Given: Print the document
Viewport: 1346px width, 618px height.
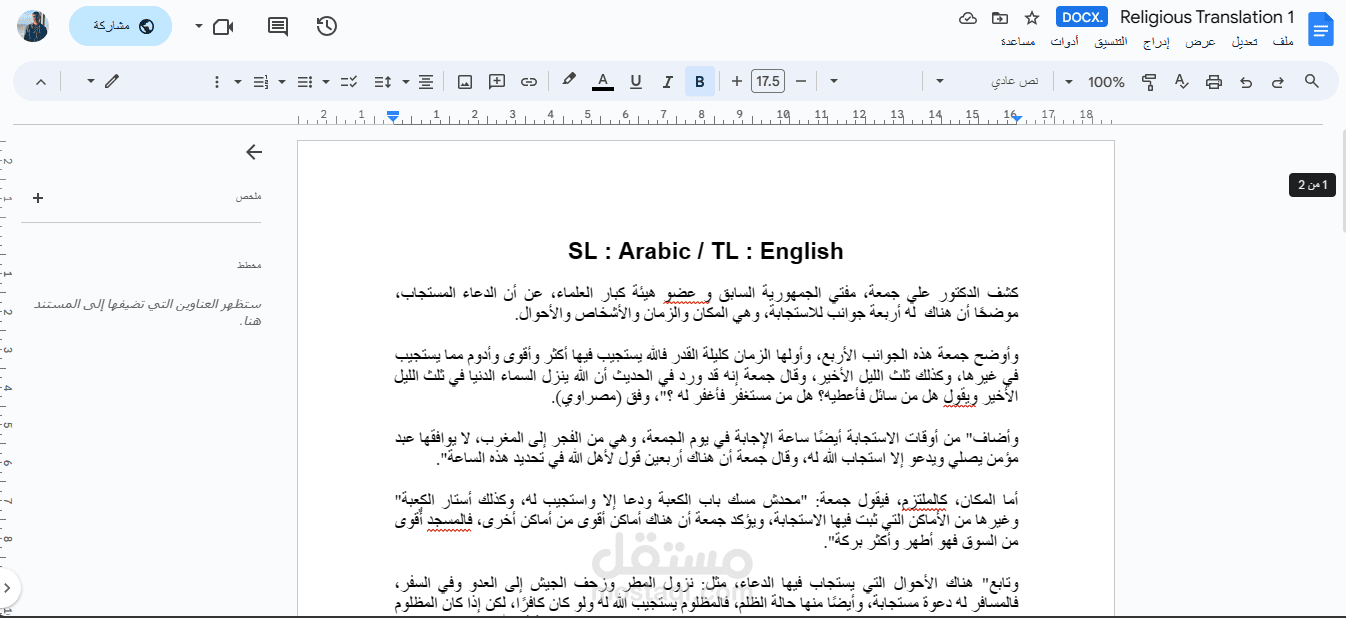Looking at the screenshot, I should (x=1214, y=81).
